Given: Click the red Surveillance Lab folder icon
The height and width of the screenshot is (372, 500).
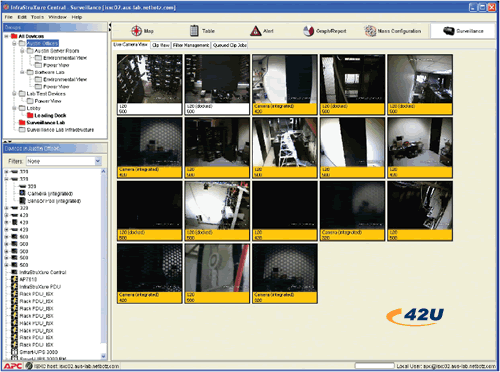Looking at the screenshot, I should tap(22, 123).
